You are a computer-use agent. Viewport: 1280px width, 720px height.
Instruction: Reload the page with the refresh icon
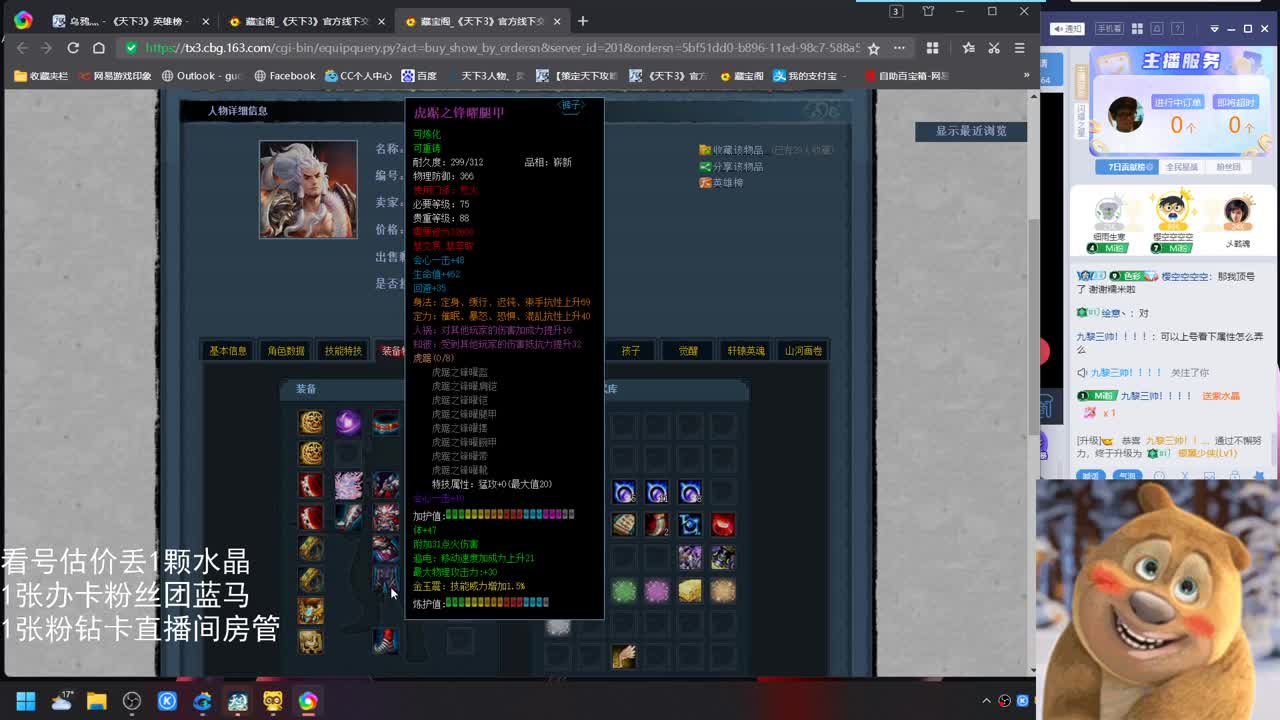[x=73, y=48]
